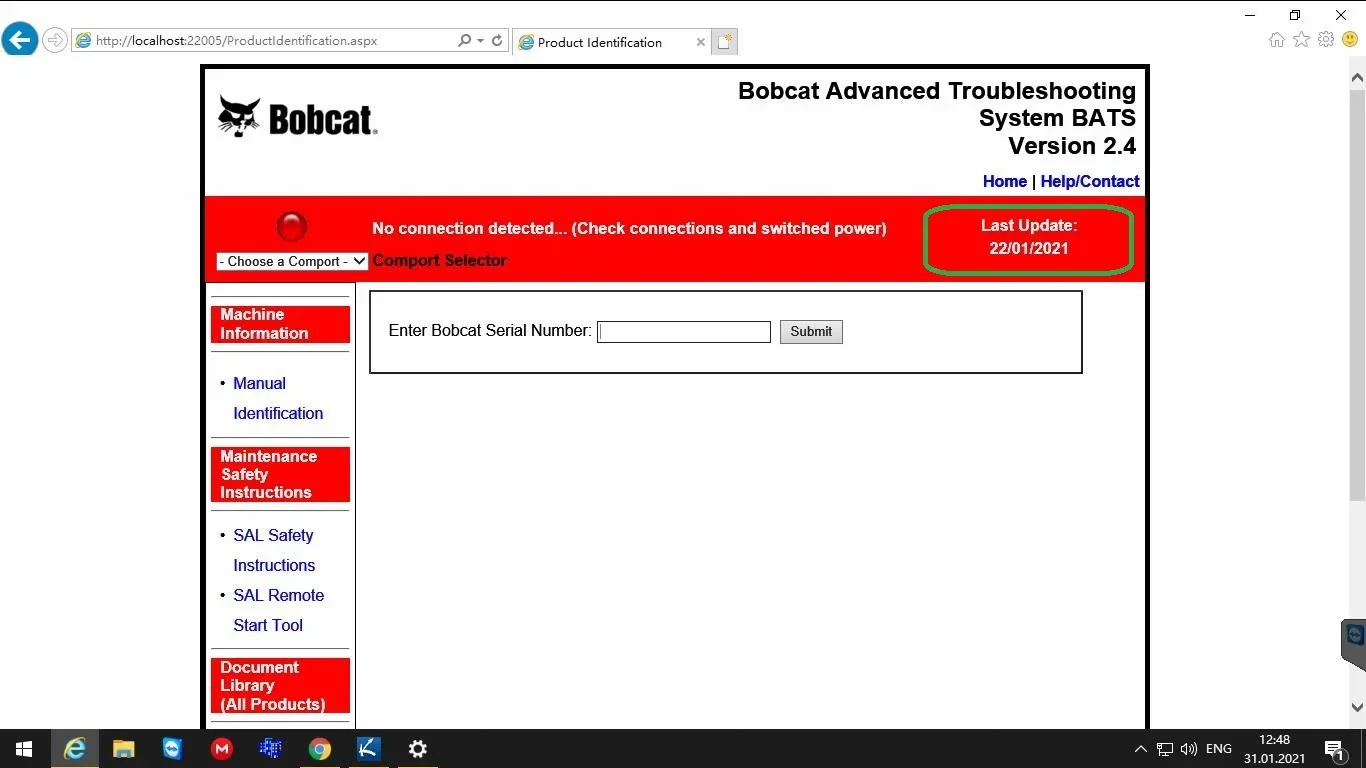The image size is (1366, 768).
Task: Click the refresh icon in address bar
Action: tap(497, 41)
